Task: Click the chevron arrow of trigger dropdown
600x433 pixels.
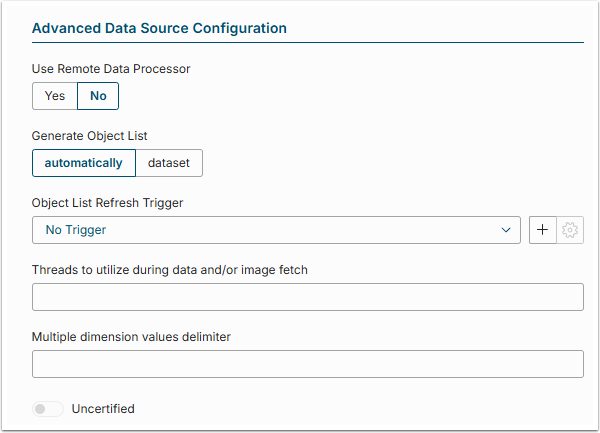Action: (505, 230)
